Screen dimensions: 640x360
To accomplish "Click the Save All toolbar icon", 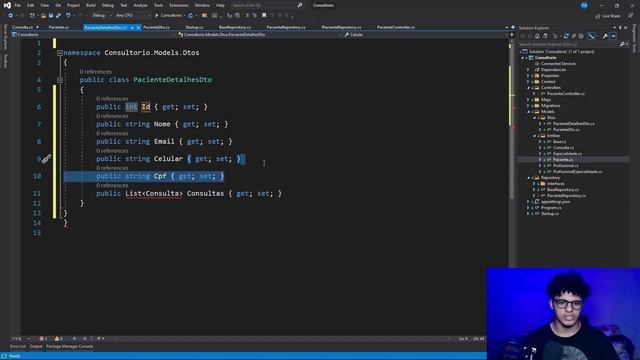I will [x=58, y=16].
